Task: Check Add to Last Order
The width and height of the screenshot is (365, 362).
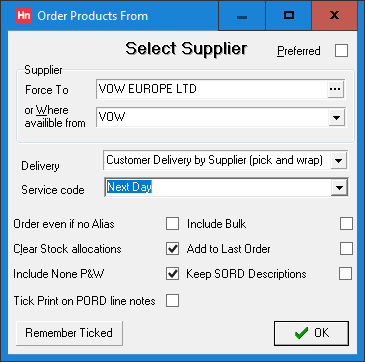Action: 346,249
